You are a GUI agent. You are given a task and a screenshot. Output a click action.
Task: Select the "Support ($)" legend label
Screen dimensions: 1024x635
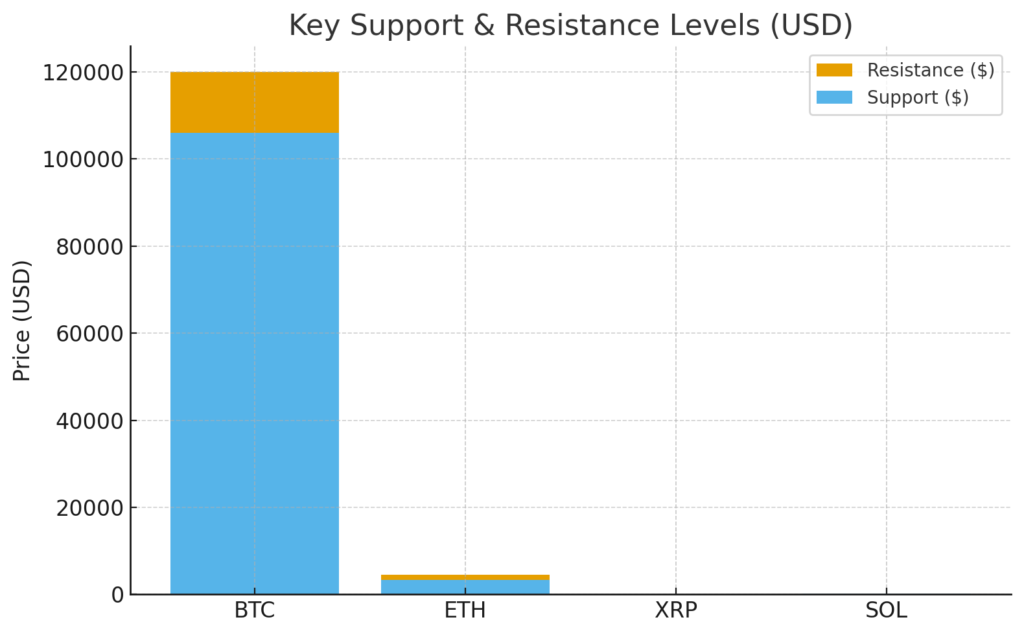[x=917, y=97]
